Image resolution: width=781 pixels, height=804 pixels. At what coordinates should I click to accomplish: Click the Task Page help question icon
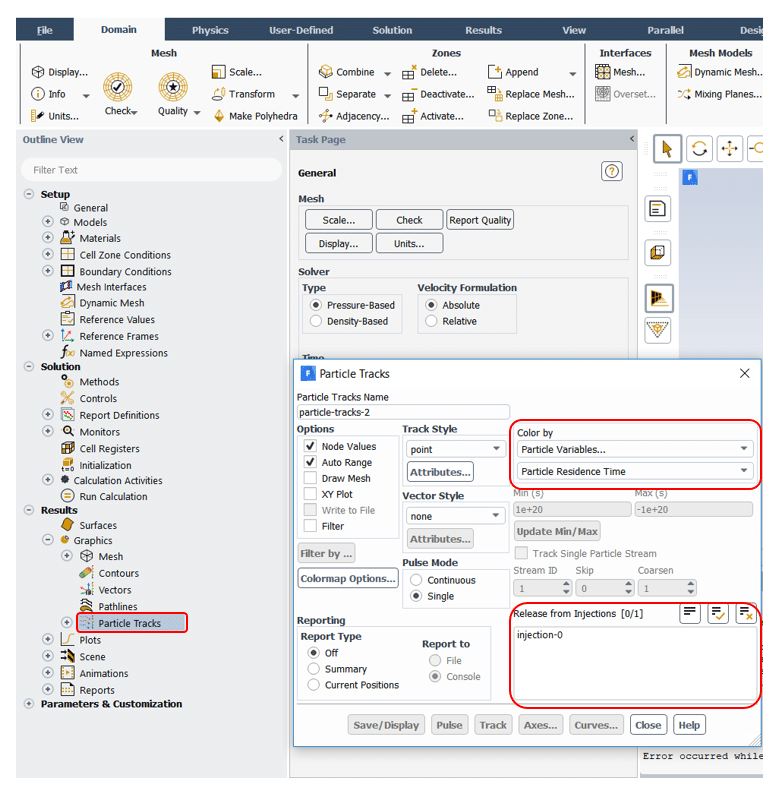pyautogui.click(x=611, y=172)
